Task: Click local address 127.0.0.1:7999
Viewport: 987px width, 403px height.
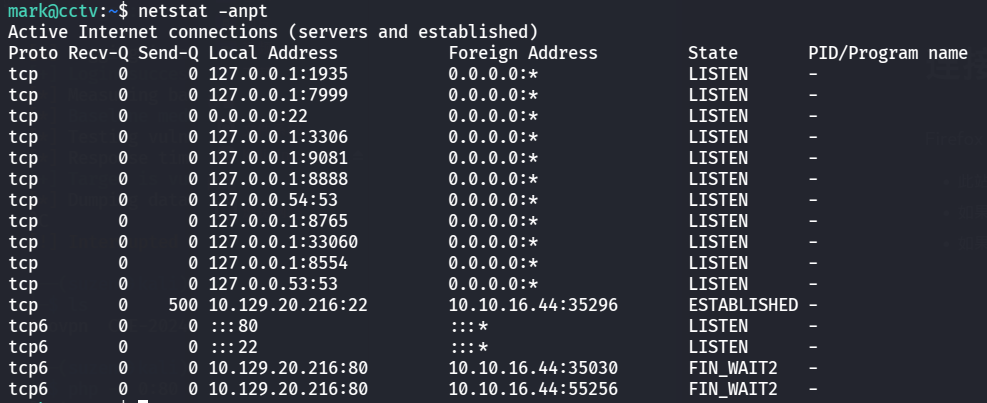Action: 273,95
